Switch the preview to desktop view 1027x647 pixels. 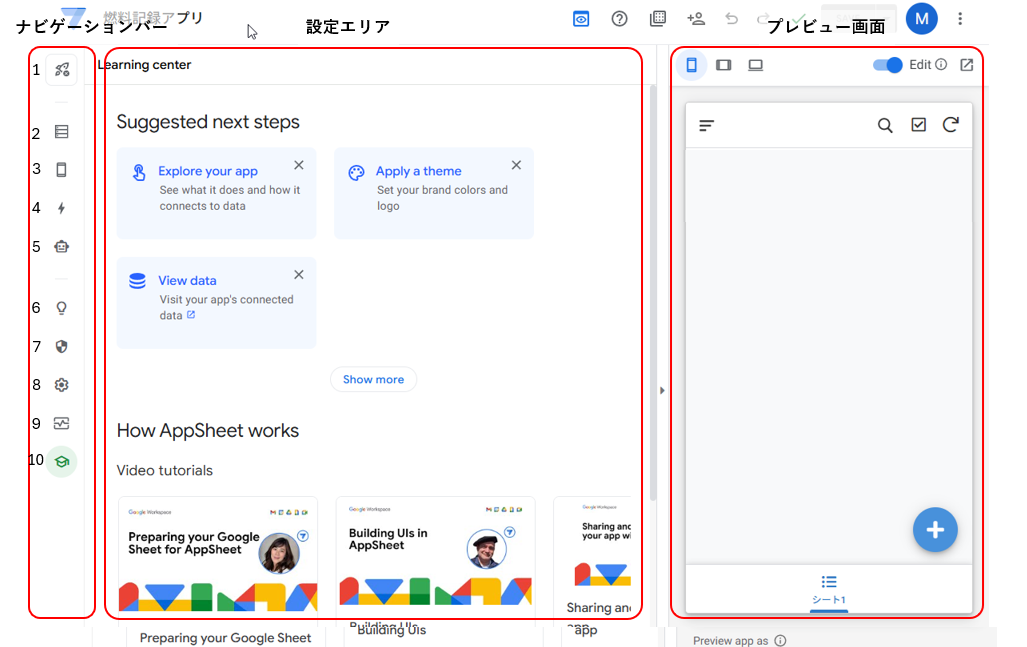click(x=756, y=64)
